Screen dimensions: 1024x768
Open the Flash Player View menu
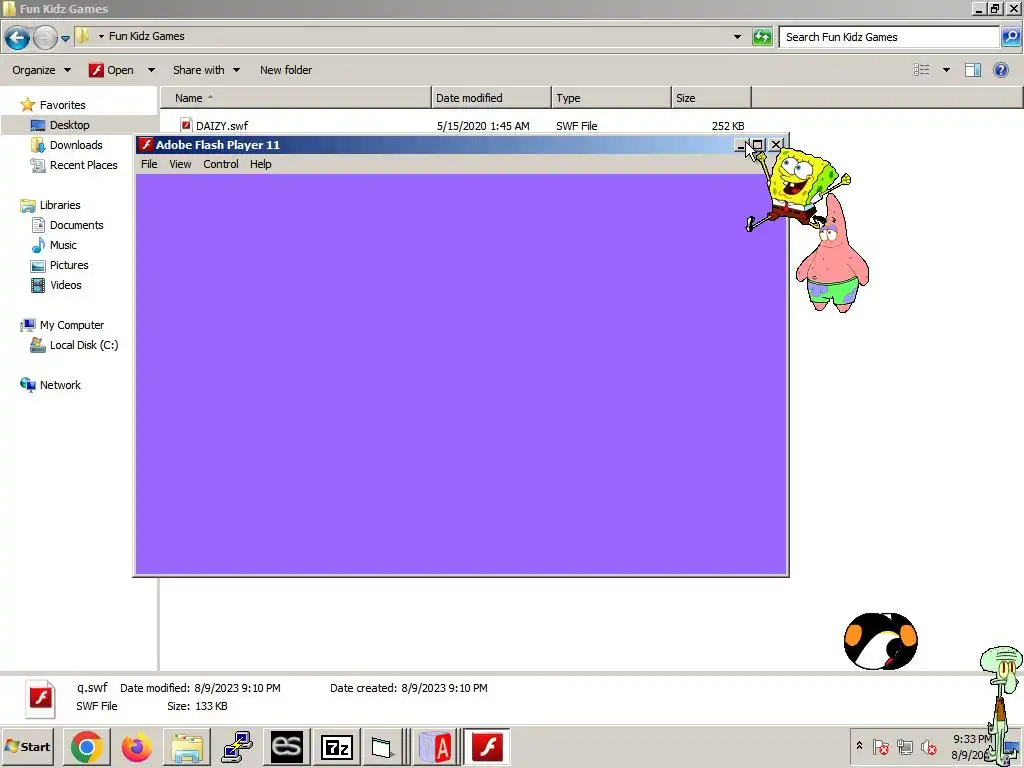click(180, 164)
